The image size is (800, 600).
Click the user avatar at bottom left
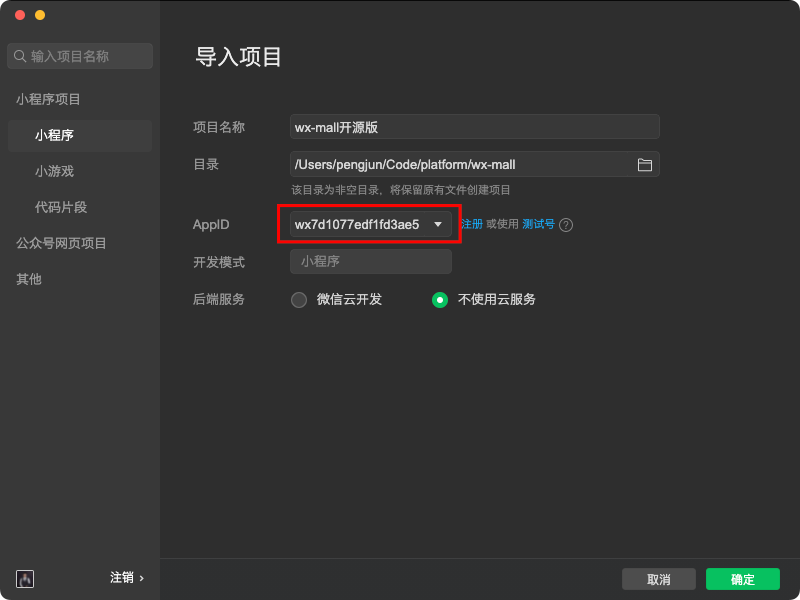point(25,579)
